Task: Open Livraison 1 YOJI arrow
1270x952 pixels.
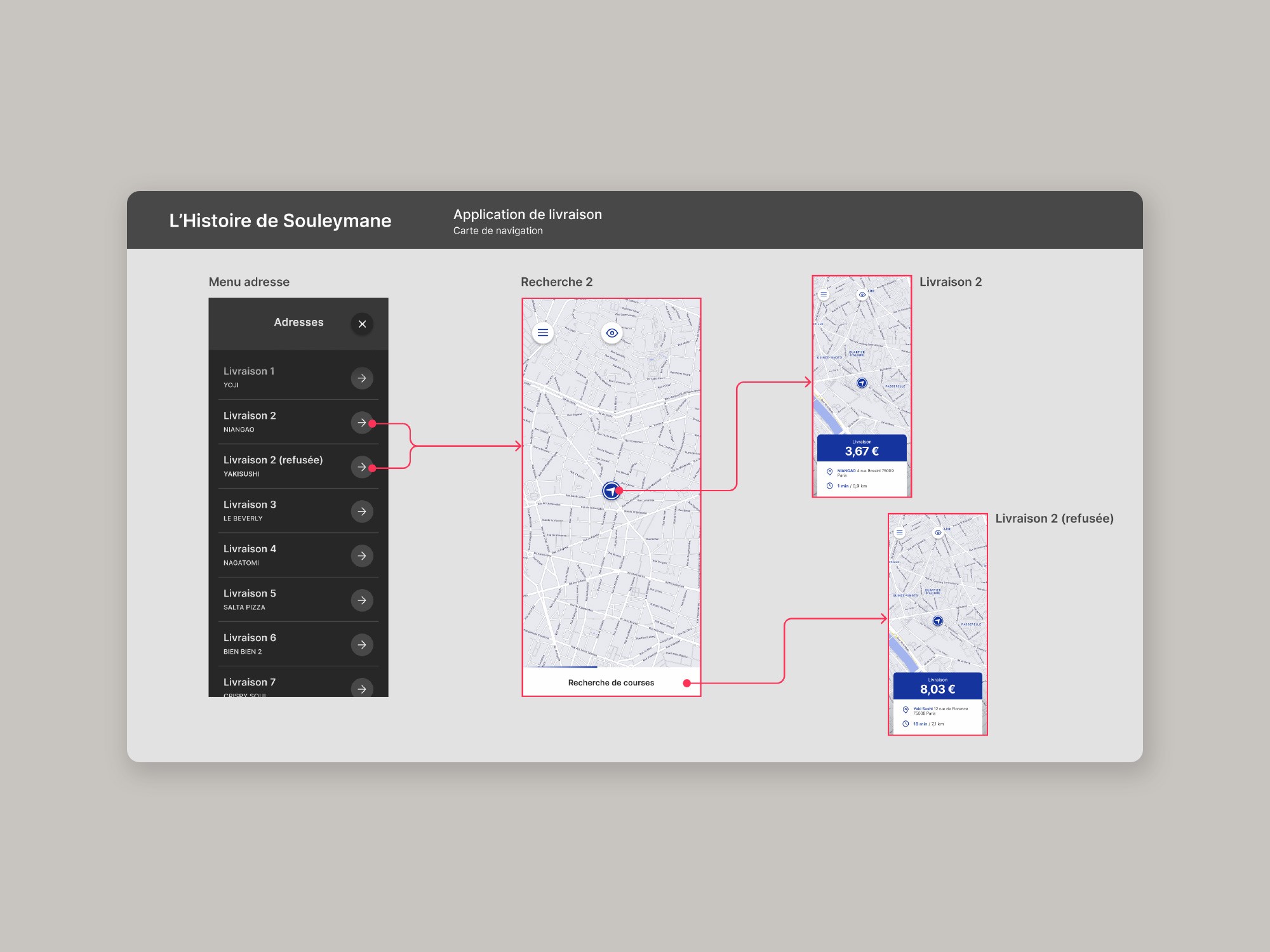Action: 362,378
